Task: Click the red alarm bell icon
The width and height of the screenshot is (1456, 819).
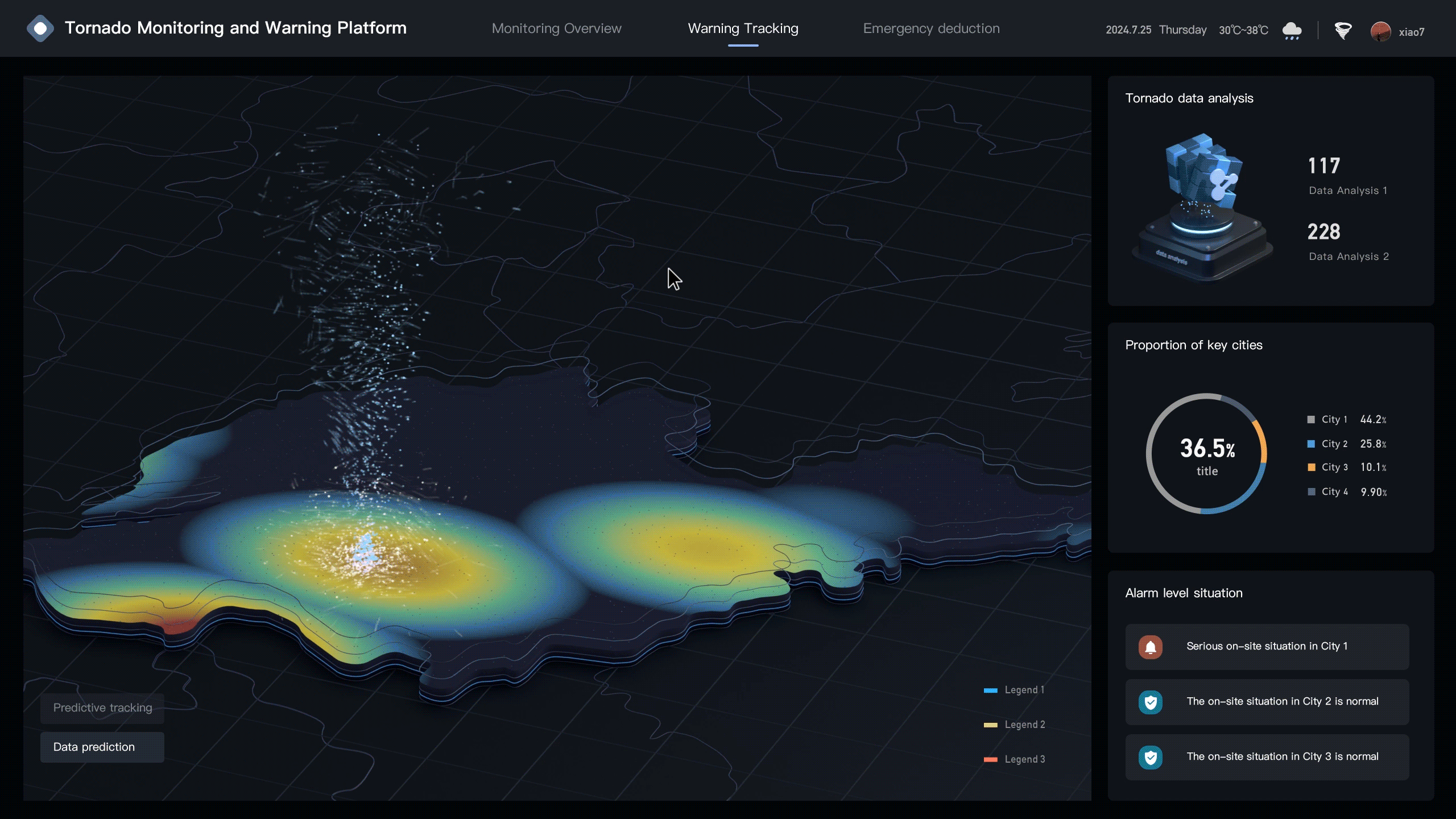Action: click(1150, 647)
